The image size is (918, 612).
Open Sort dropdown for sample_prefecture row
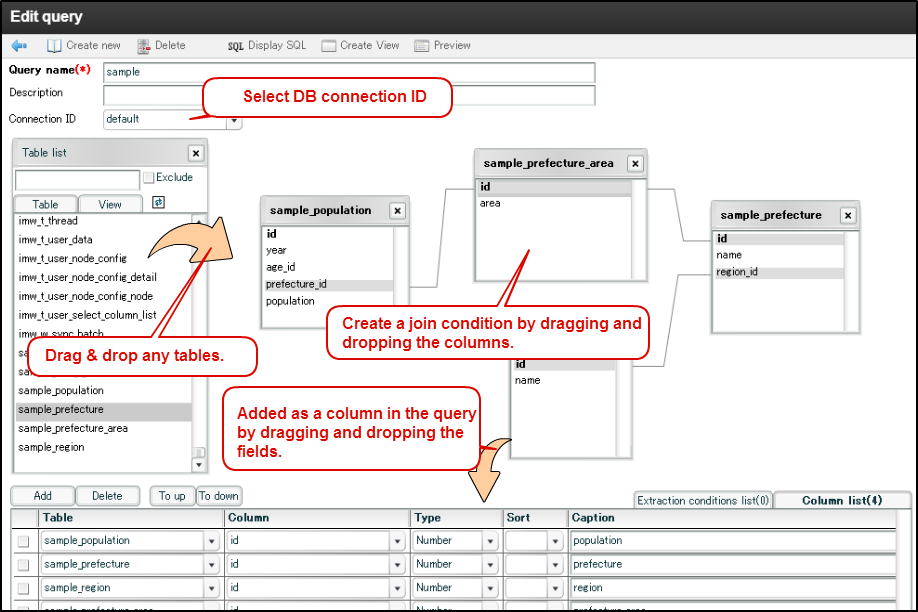[555, 565]
